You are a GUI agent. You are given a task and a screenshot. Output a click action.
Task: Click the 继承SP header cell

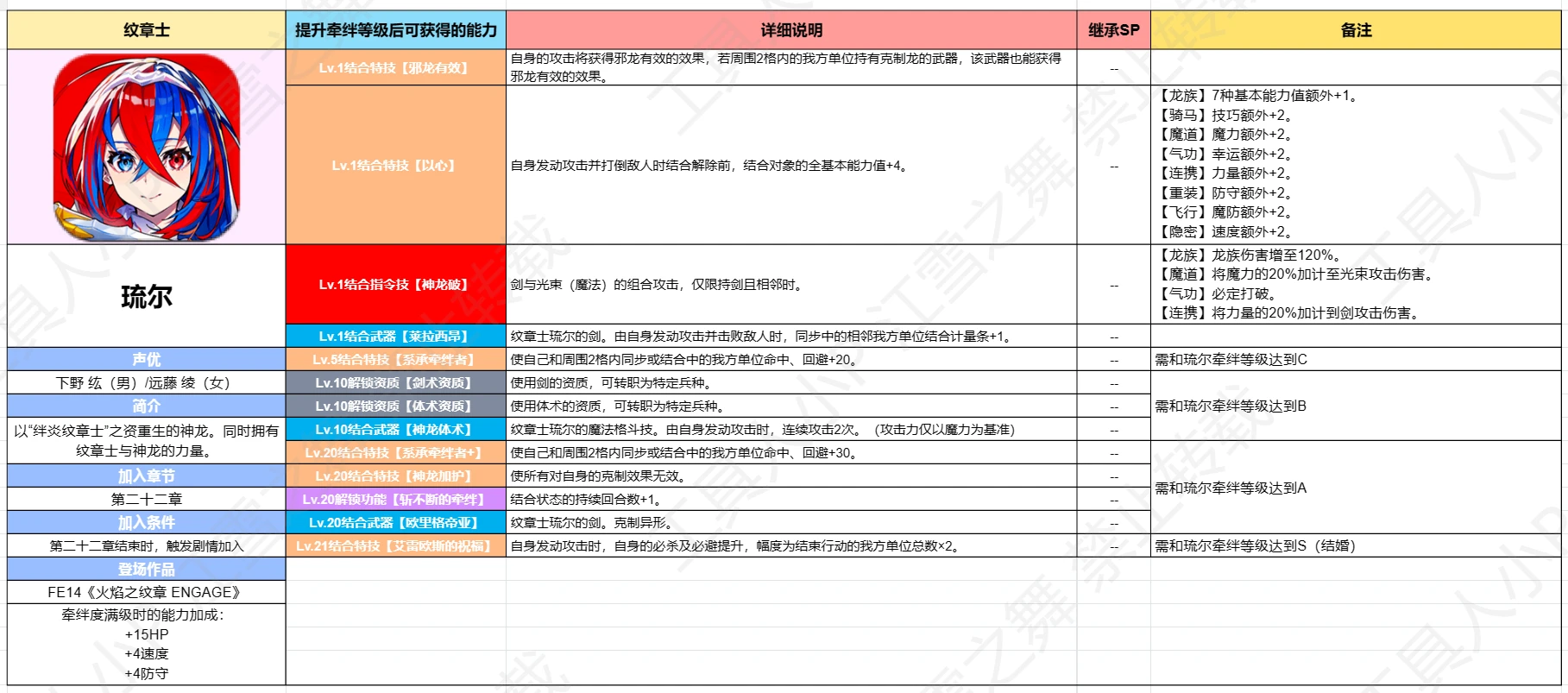pos(1113,30)
